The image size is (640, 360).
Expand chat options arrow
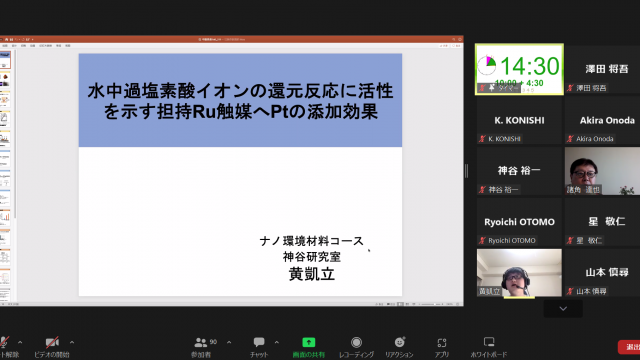(277, 342)
